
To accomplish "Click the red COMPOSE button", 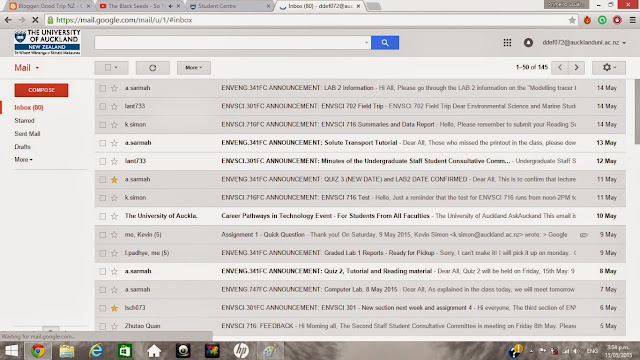I will (x=41, y=90).
